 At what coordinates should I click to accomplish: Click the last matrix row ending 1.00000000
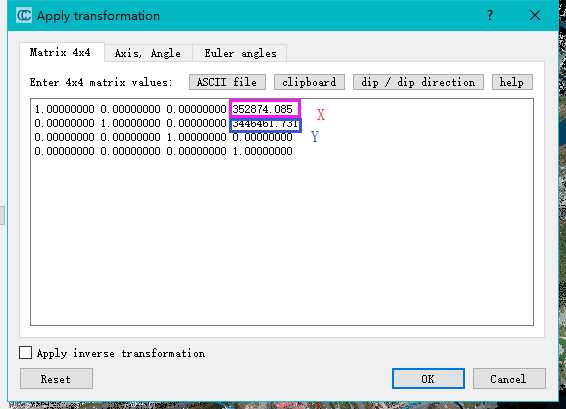point(164,151)
